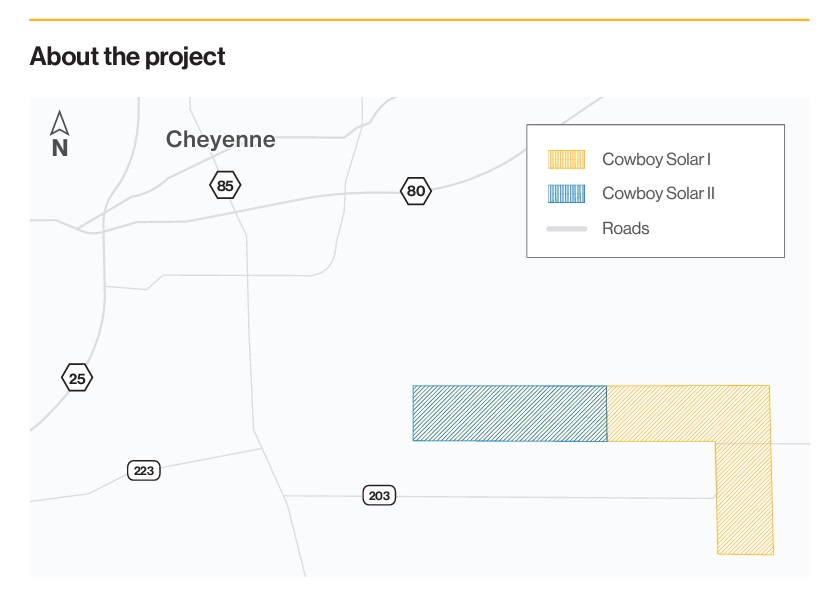831x591 pixels.
Task: Click the Cowboy Solar I southern vertical strip
Action: (744, 498)
